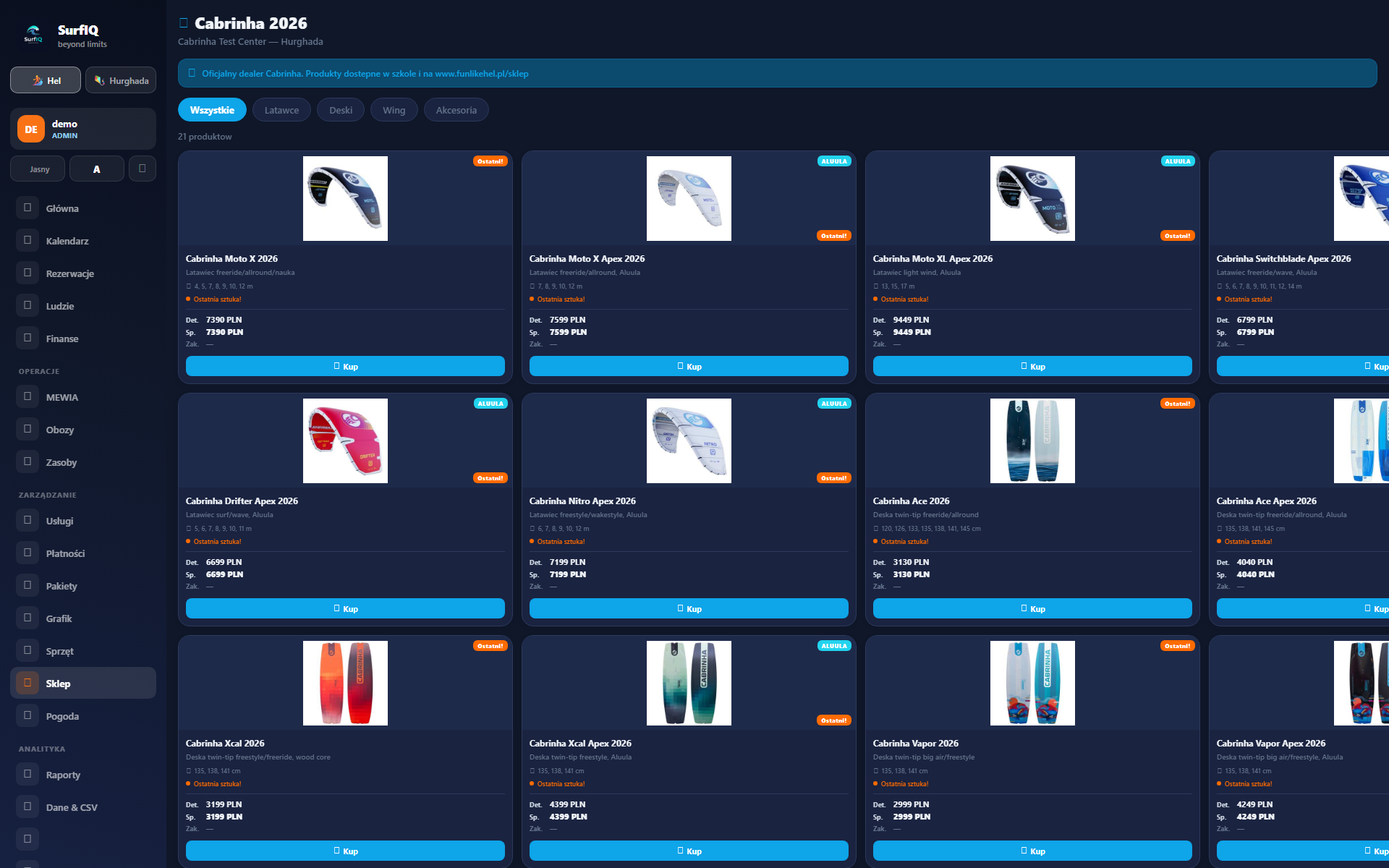Image resolution: width=1389 pixels, height=868 pixels.
Task: Click the Cabrinha Vapor Apex 2026 title
Action: pyautogui.click(x=1270, y=743)
